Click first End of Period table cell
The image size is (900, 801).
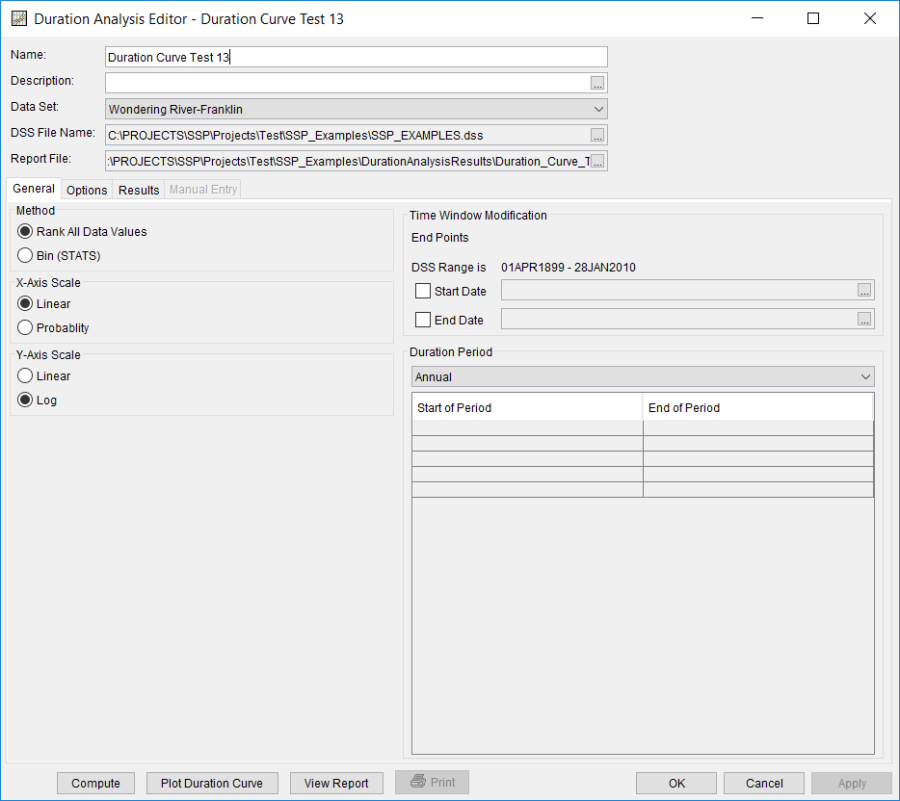(758, 428)
